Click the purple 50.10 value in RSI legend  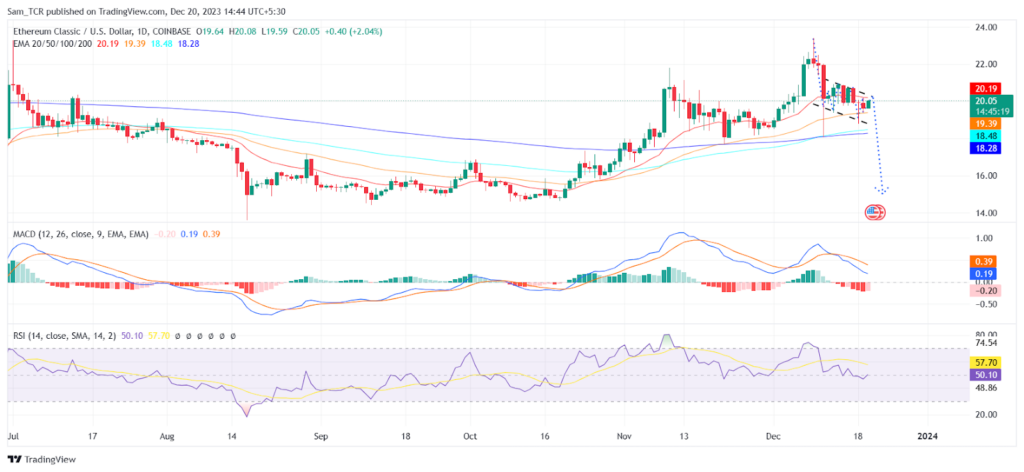pos(133,335)
